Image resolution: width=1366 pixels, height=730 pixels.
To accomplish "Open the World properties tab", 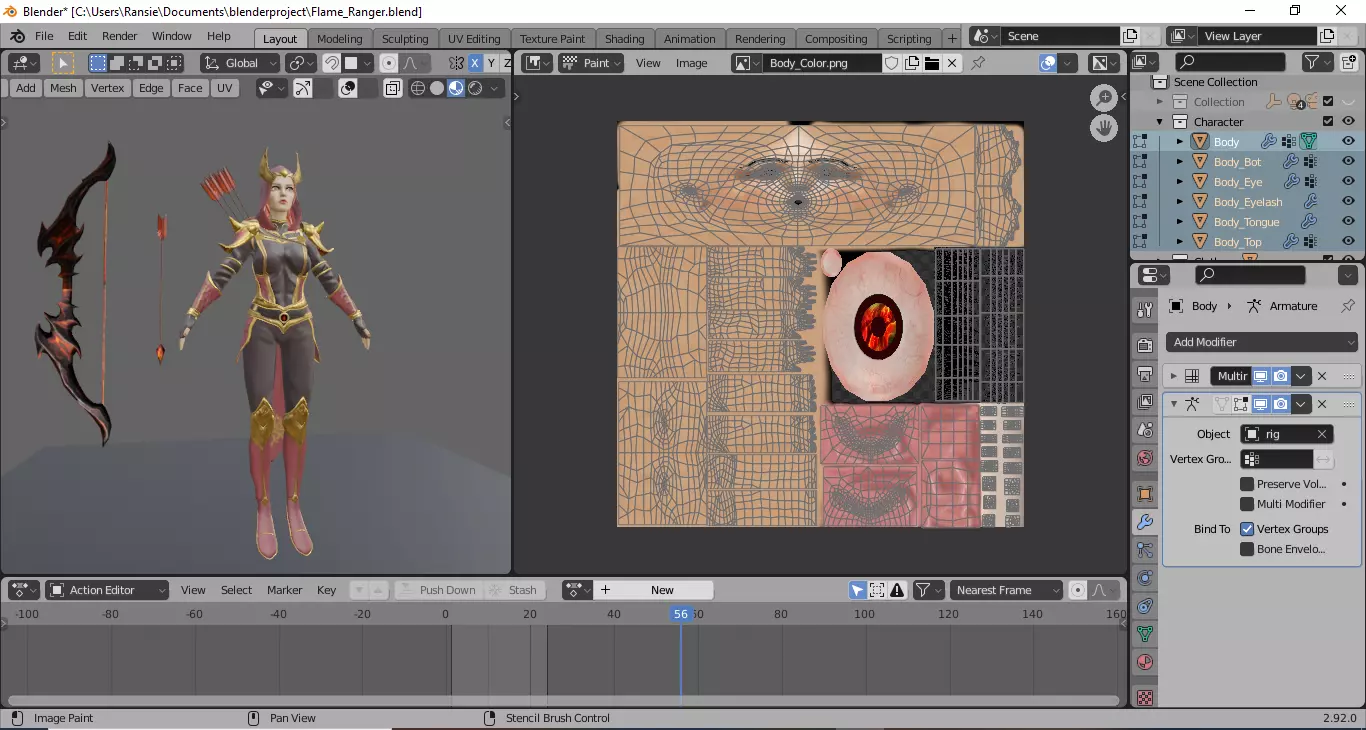I will pyautogui.click(x=1145, y=458).
